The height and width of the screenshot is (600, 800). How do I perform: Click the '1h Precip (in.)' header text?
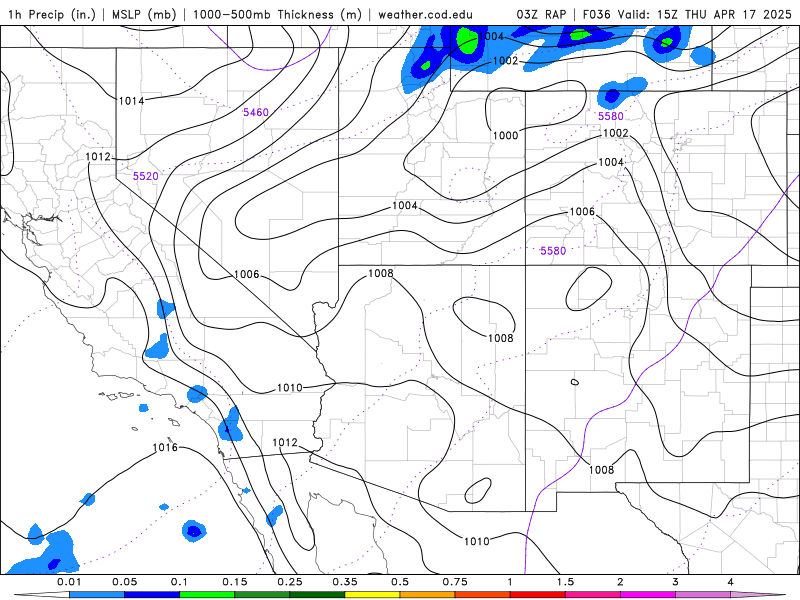(52, 15)
